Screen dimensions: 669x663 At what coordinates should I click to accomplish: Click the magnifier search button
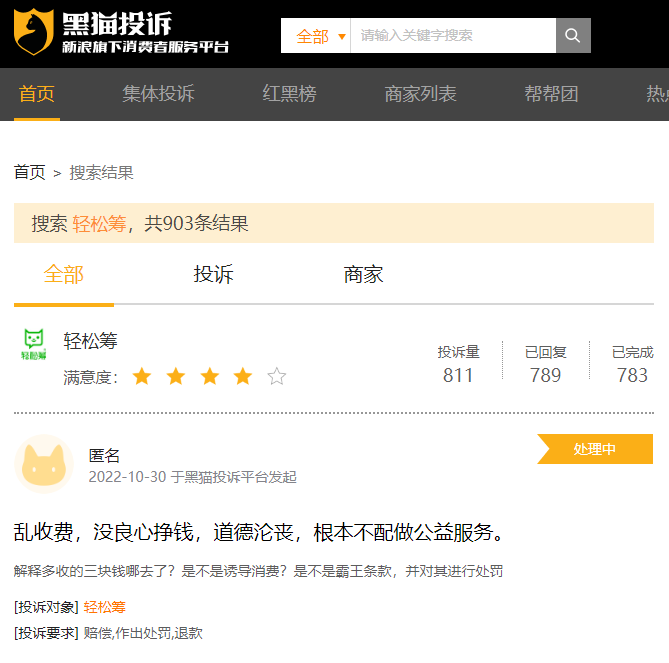[573, 35]
